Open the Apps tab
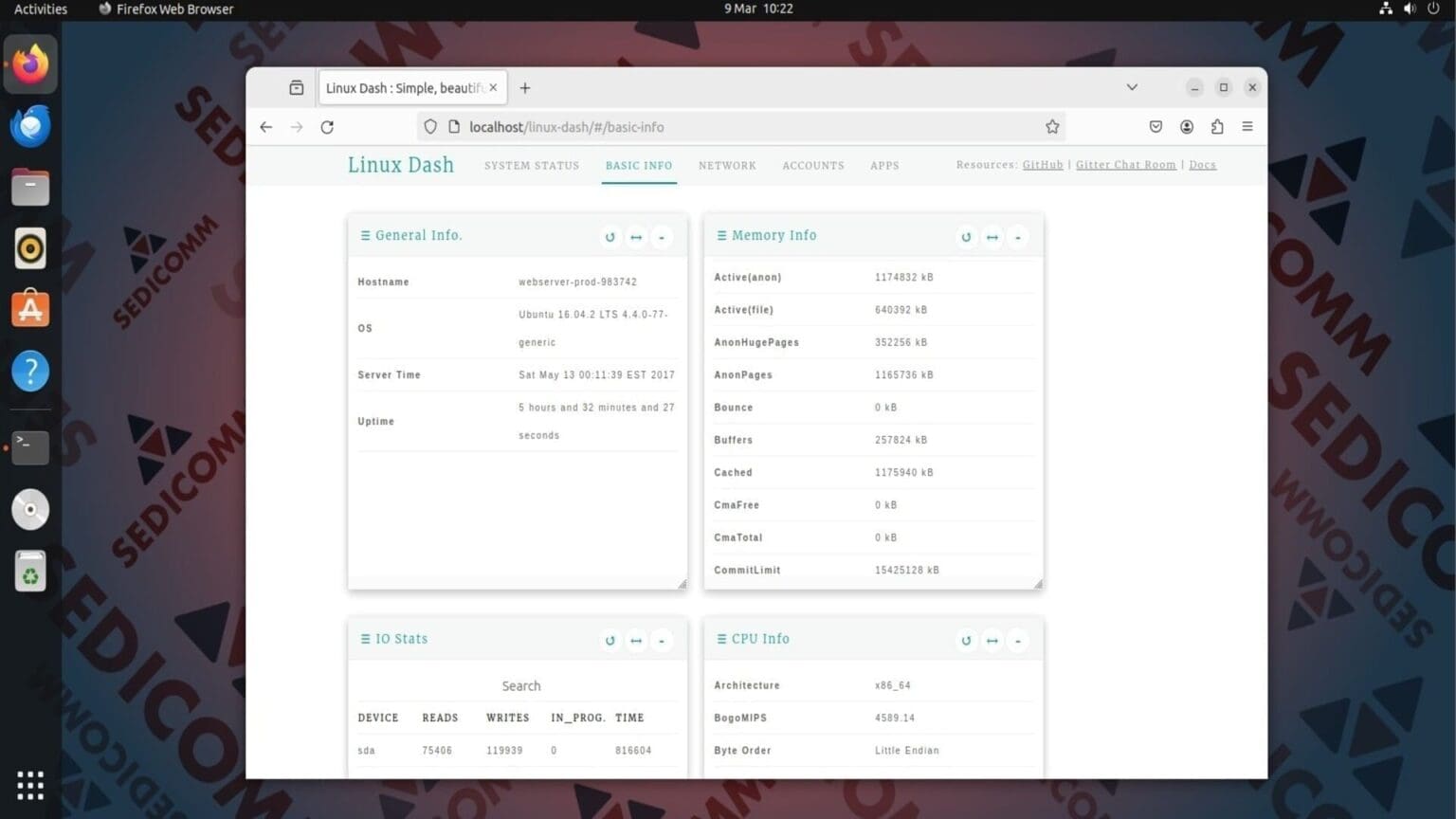Image resolution: width=1456 pixels, height=819 pixels. pos(884,166)
